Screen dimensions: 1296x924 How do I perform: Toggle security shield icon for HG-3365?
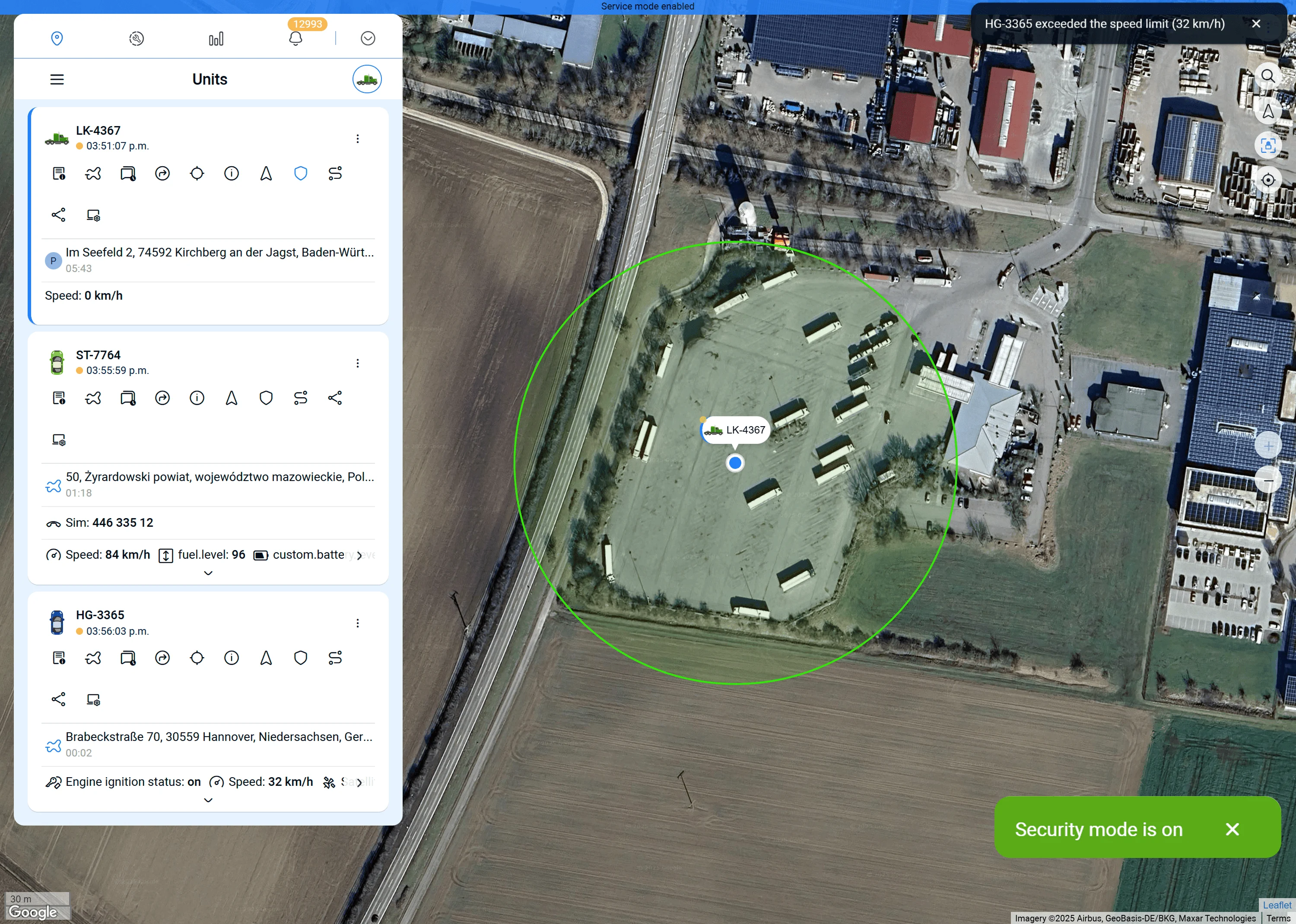(301, 658)
